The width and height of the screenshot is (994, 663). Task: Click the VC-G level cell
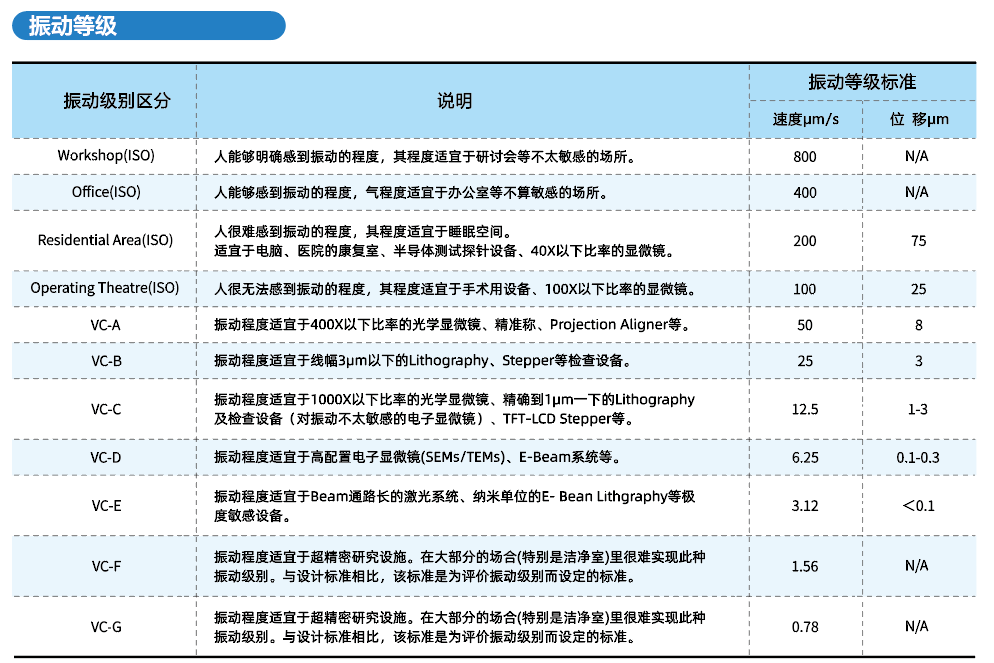coord(106,627)
